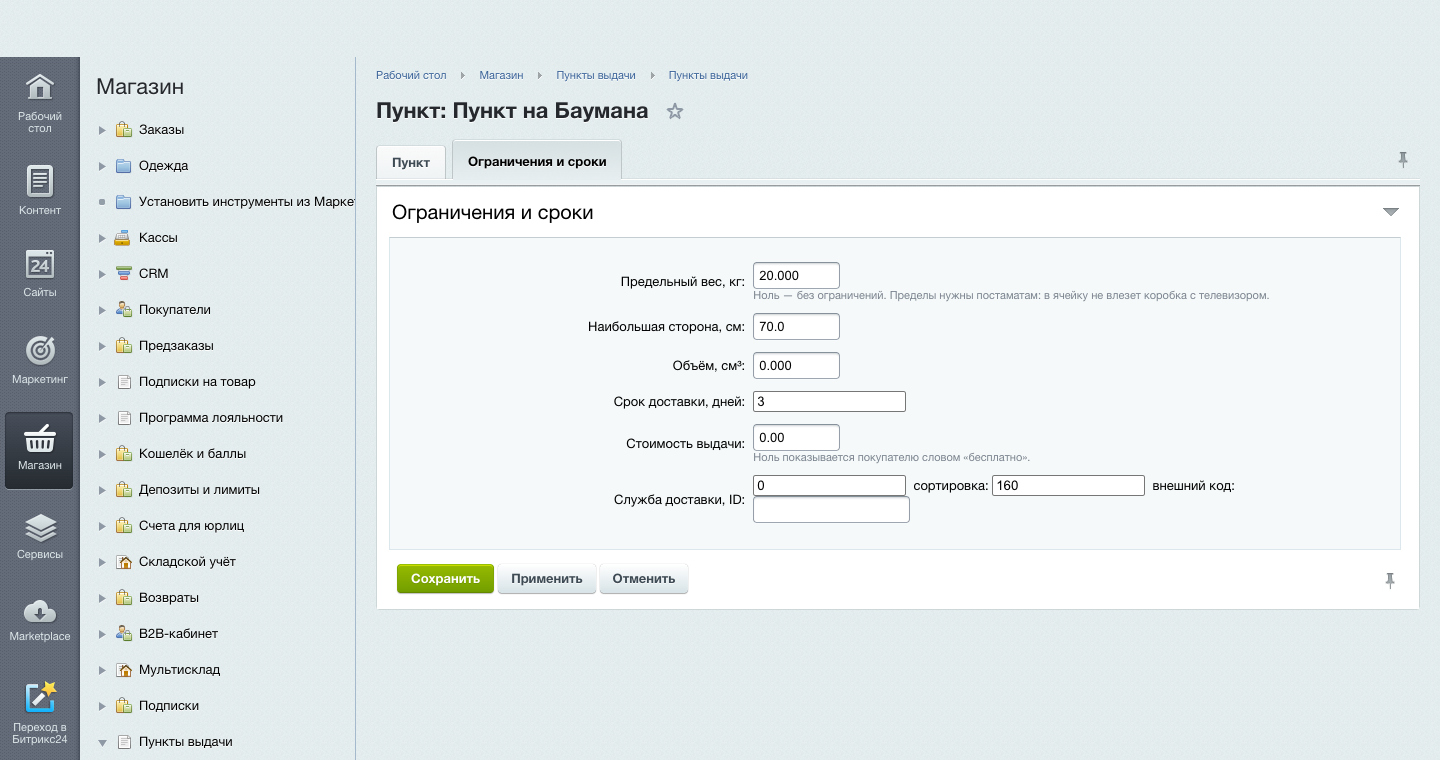Switch to Пункт tab
Screen dimensions: 1440x760
tap(411, 162)
